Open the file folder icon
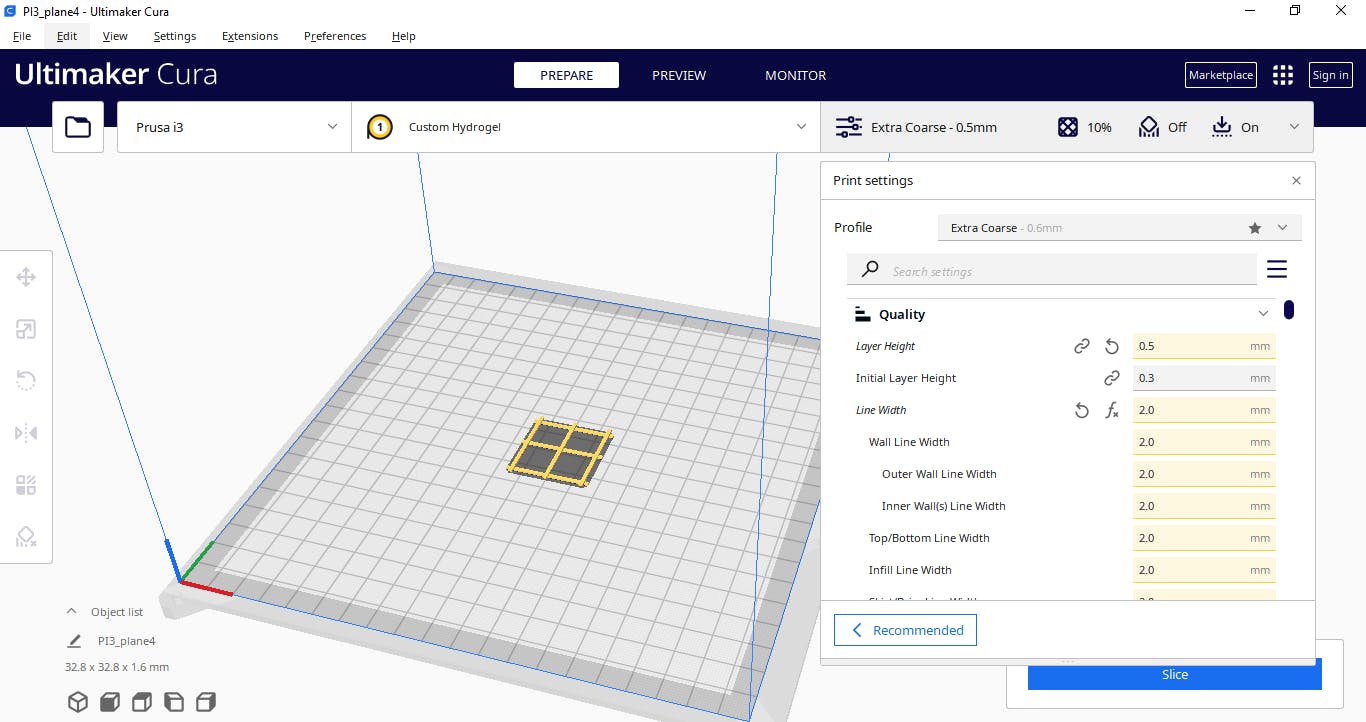 78,127
